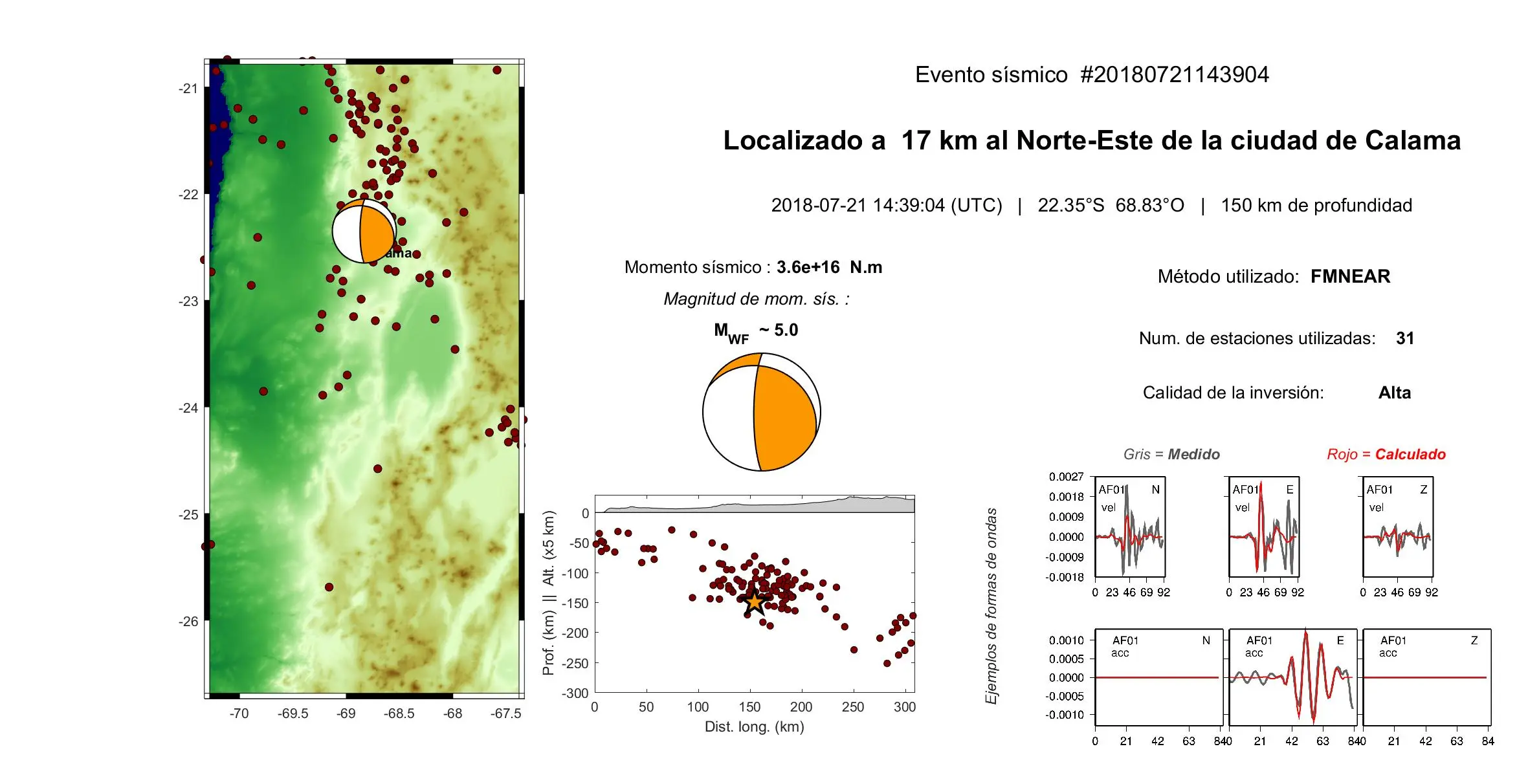This screenshot has height=784, width=1539.
Task: Click the AF01 N acceleration waveform plot
Action: 1158,677
